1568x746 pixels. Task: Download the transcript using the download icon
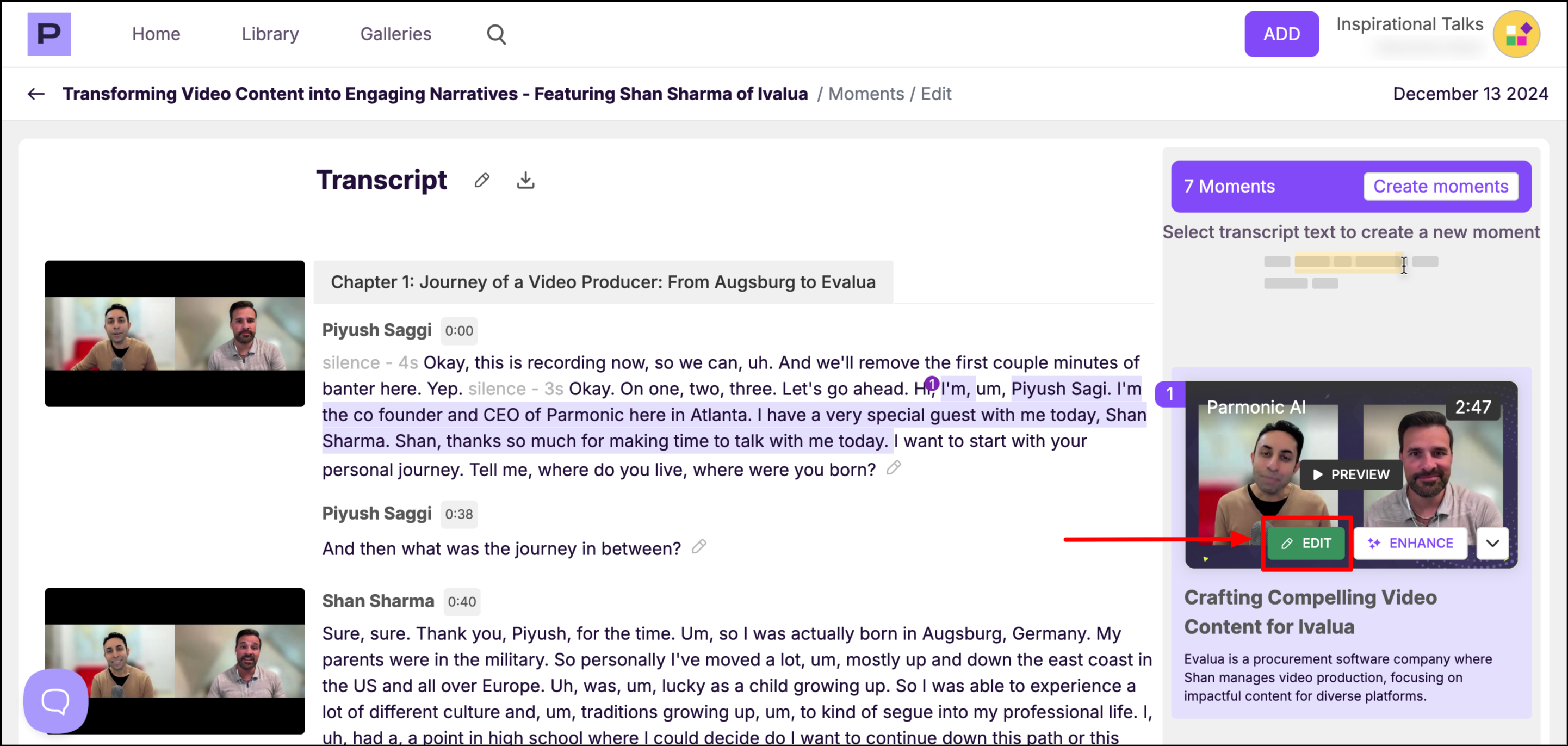525,180
